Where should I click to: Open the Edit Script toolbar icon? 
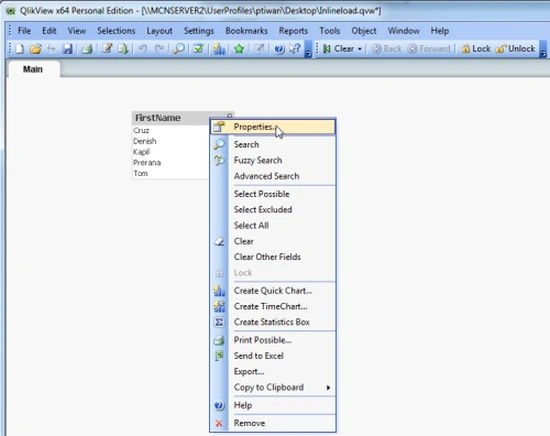pyautogui.click(x=107, y=49)
